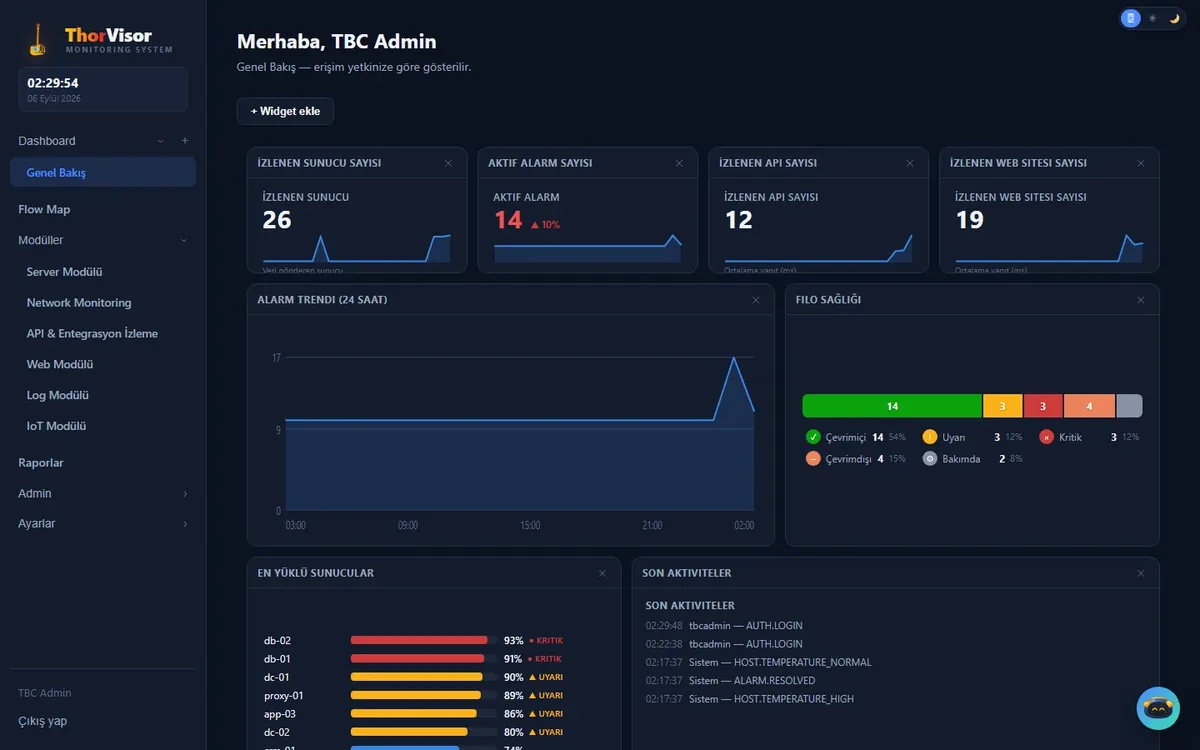Click the orange 4 segment of fleet bar
1200x750 pixels.
1089,406
